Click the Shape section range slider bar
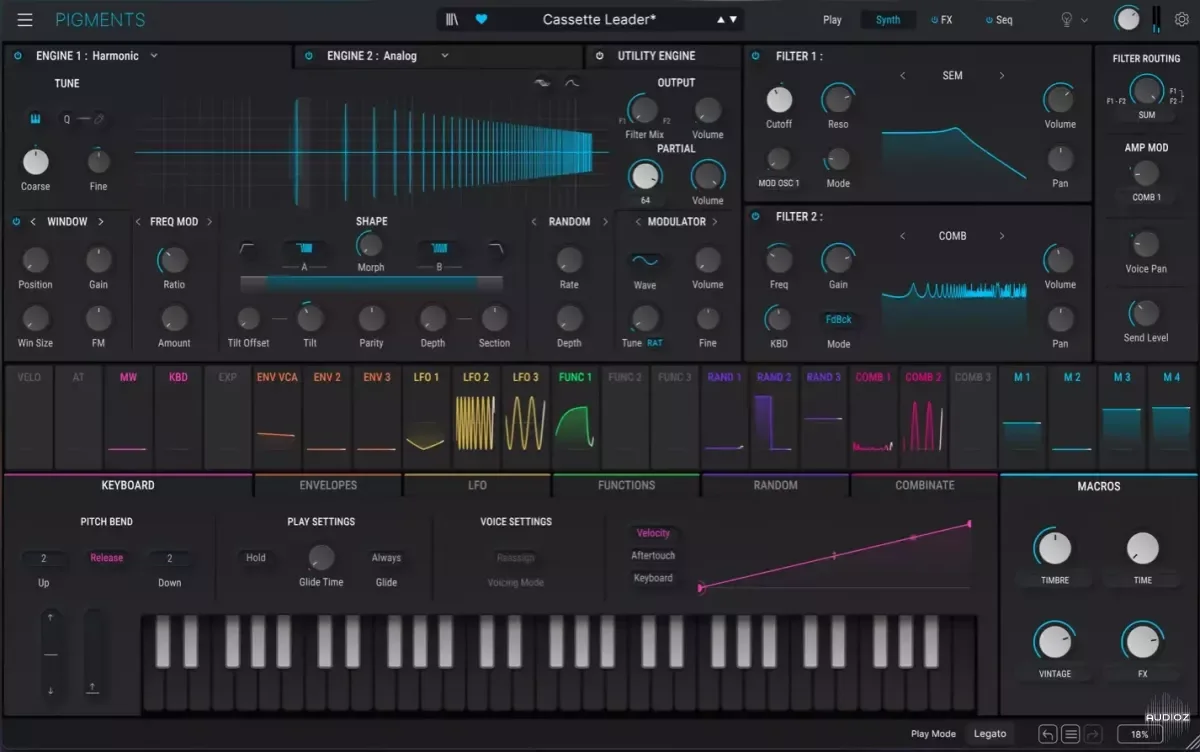Image resolution: width=1200 pixels, height=752 pixels. pyautogui.click(x=371, y=284)
